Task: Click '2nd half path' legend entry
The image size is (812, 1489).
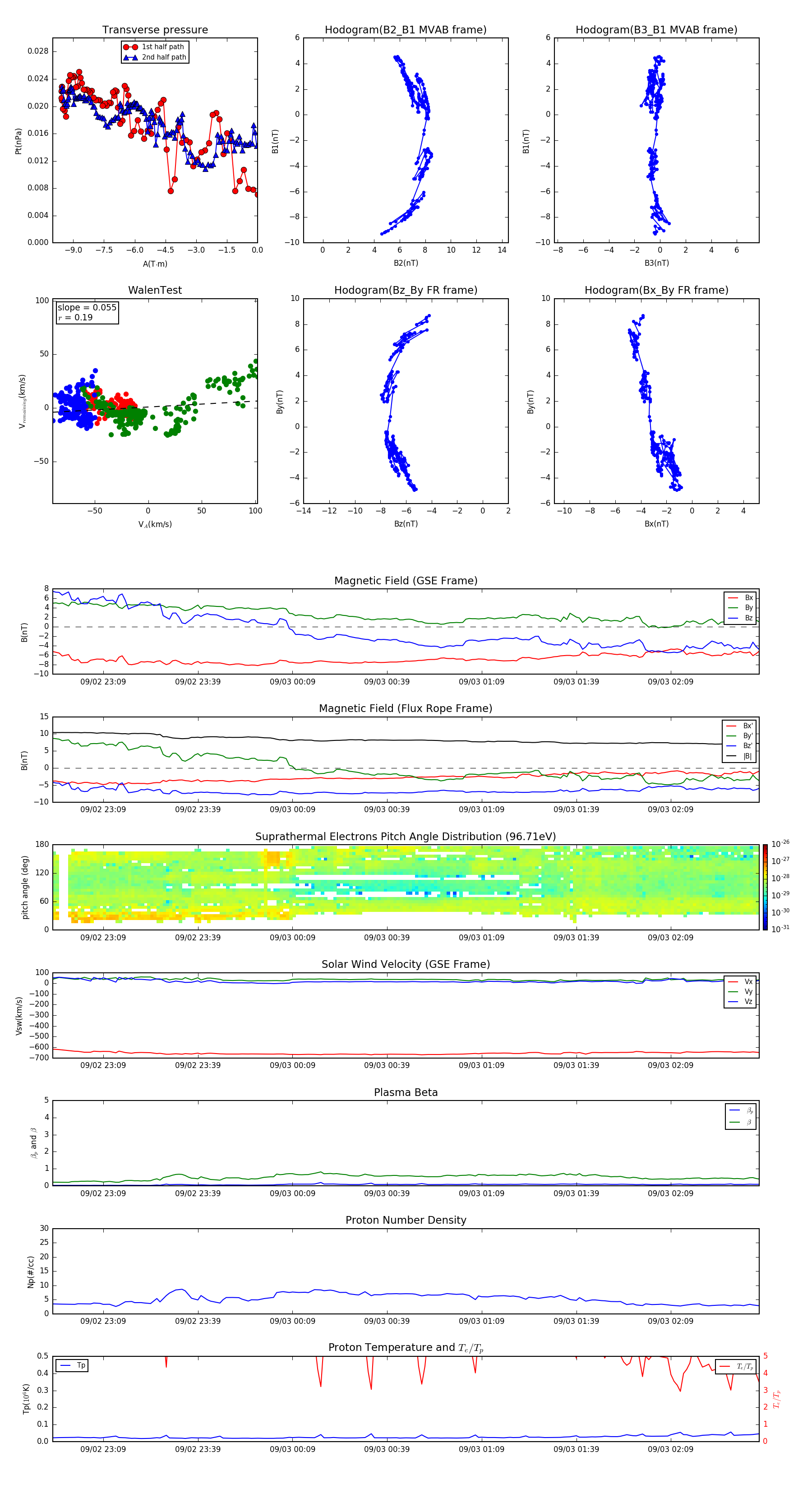Action: coord(156,57)
